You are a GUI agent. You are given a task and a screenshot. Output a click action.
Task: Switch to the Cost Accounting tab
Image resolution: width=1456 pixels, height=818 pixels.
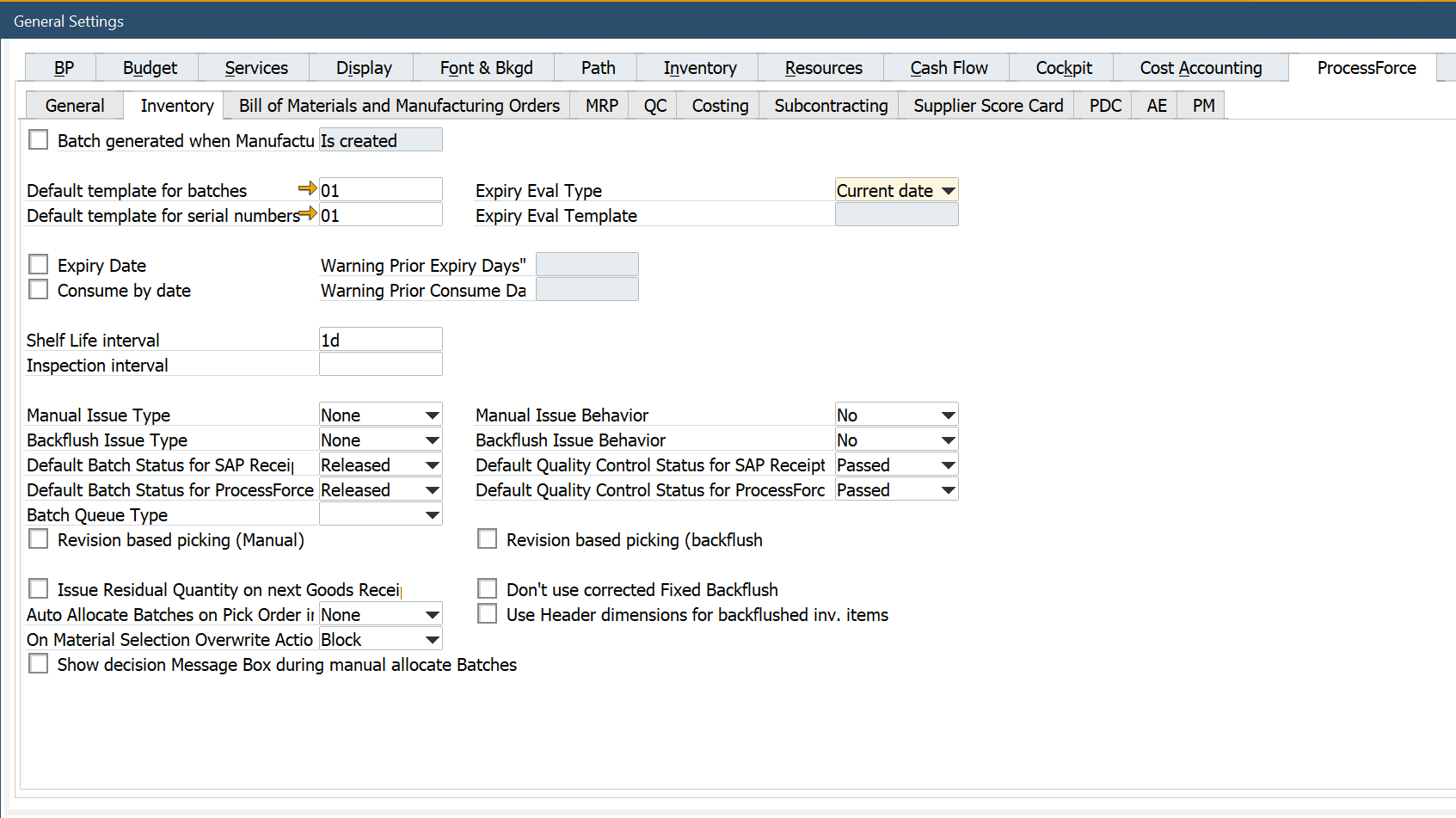(1200, 67)
